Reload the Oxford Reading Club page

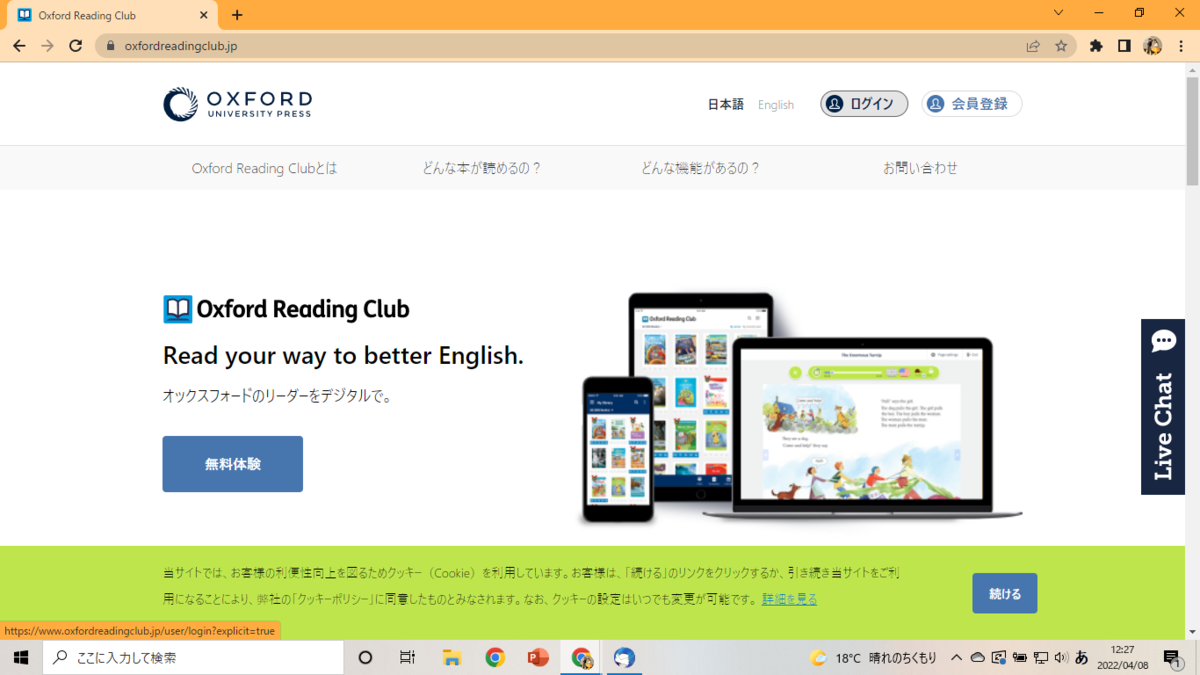75,46
